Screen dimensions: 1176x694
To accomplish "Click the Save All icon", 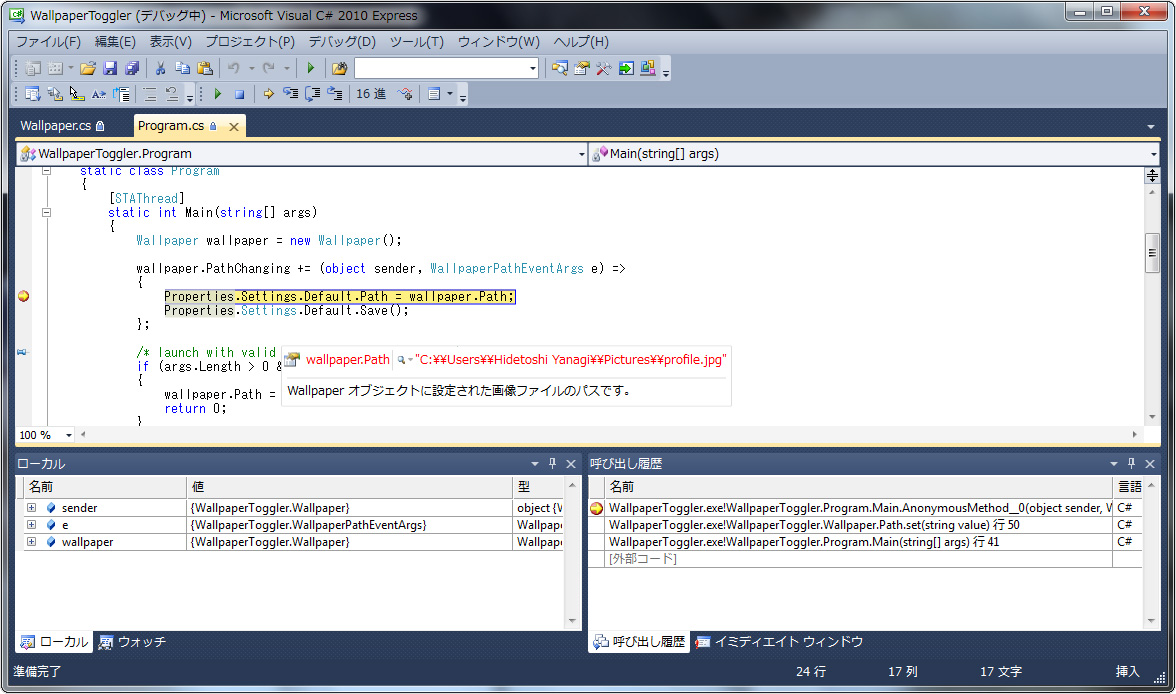I will [132, 68].
